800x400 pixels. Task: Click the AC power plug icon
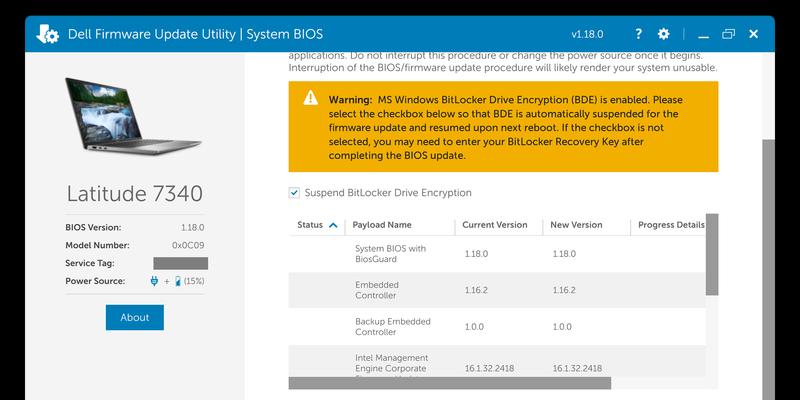154,281
